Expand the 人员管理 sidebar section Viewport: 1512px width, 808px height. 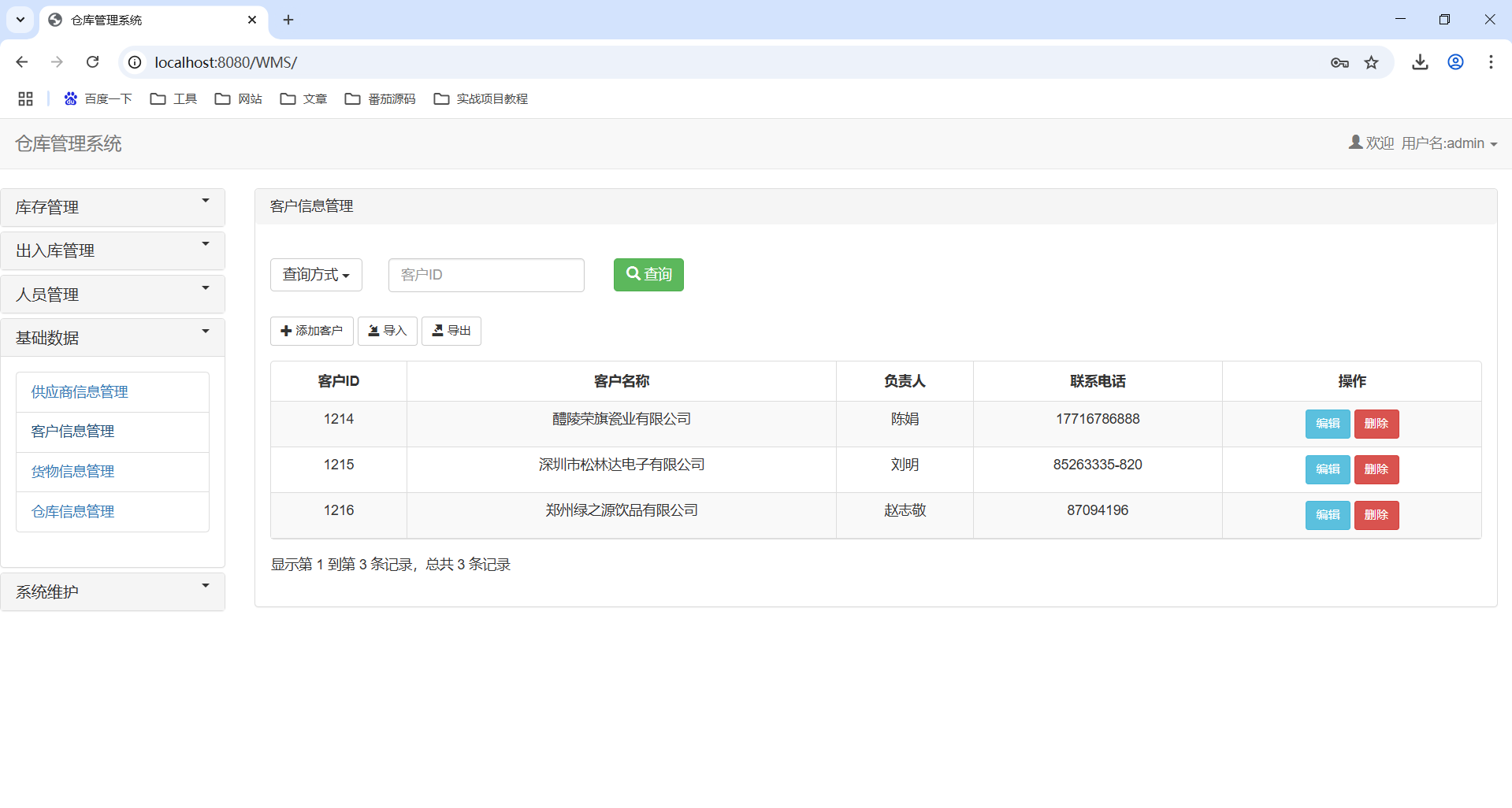[113, 295]
